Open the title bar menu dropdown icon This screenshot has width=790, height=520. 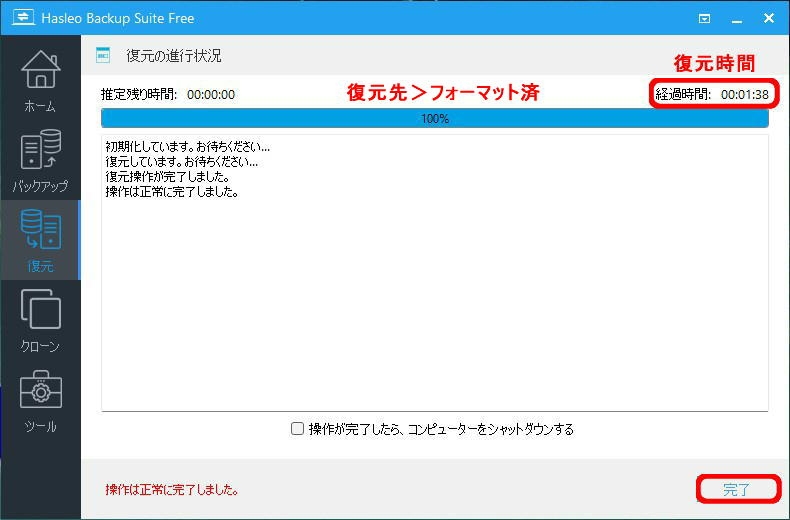[704, 19]
